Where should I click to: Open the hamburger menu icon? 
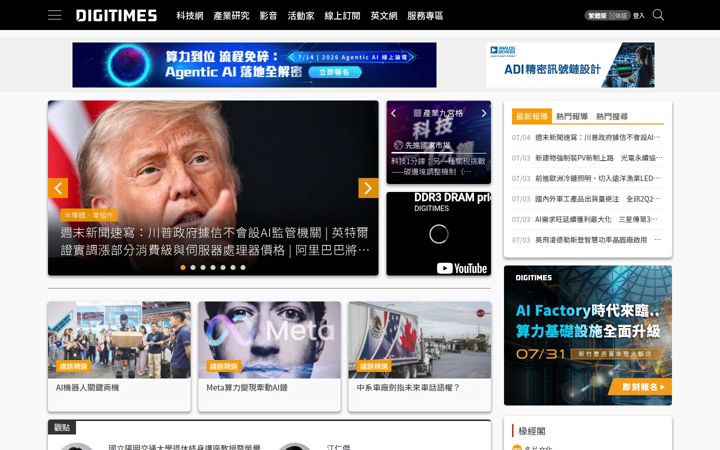[x=55, y=15]
